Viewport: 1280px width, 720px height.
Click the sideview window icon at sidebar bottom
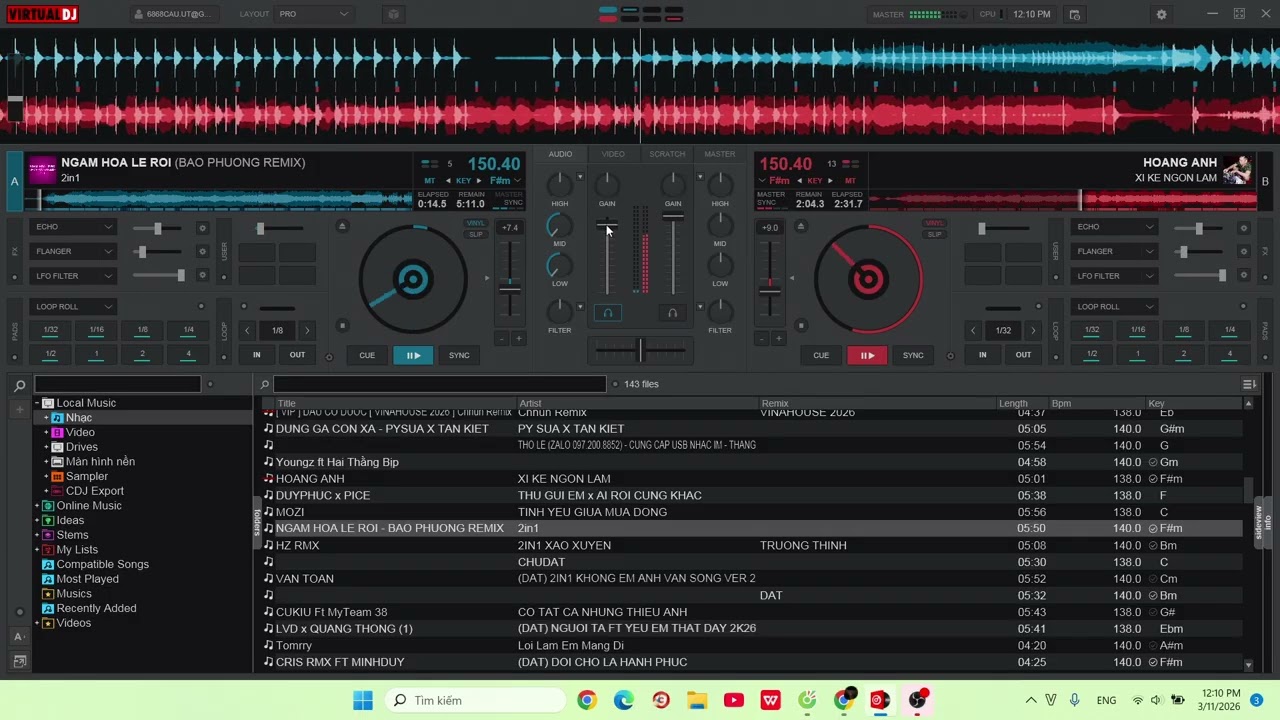click(19, 661)
